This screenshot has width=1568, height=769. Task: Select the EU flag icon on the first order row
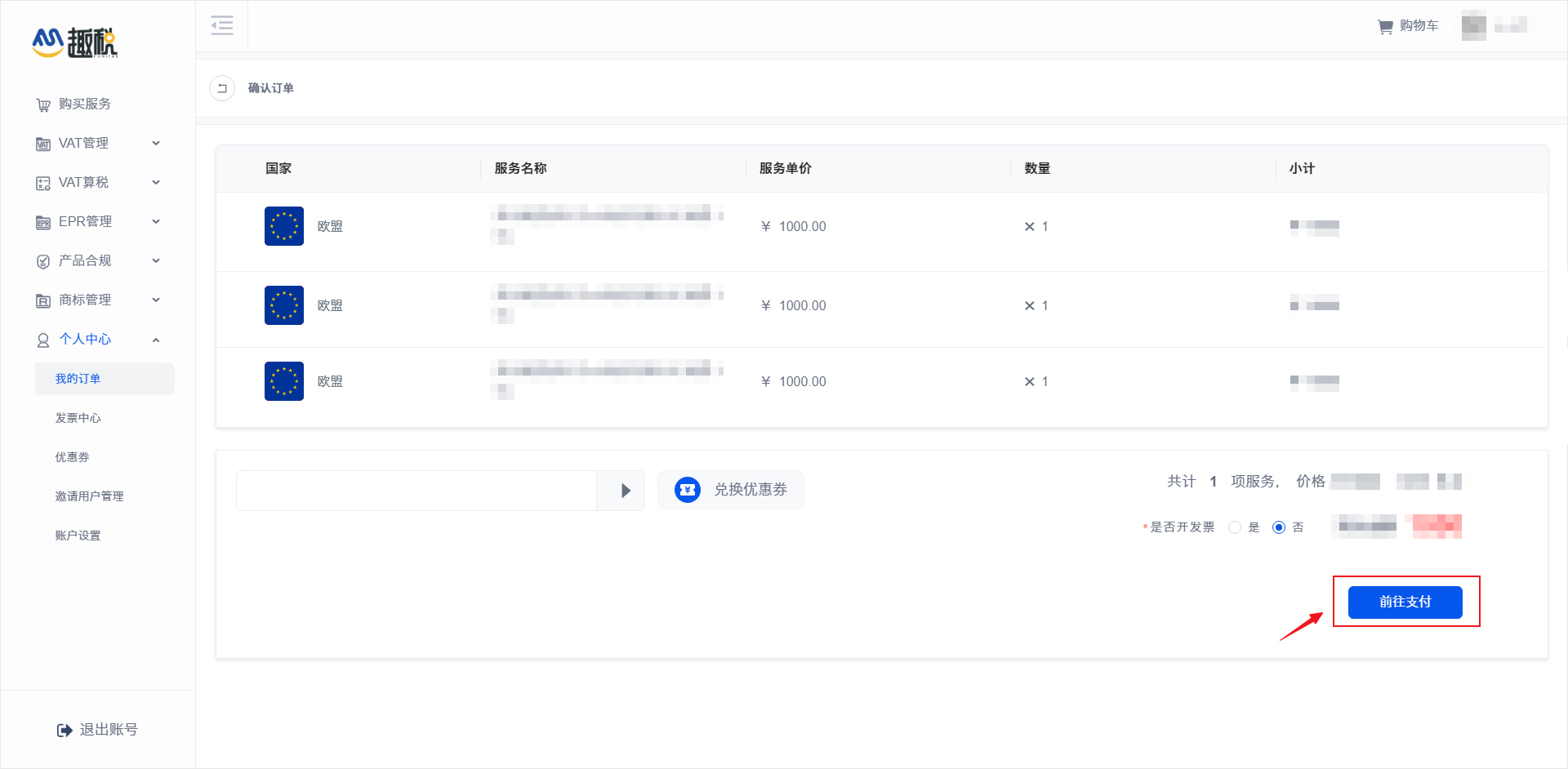click(283, 226)
